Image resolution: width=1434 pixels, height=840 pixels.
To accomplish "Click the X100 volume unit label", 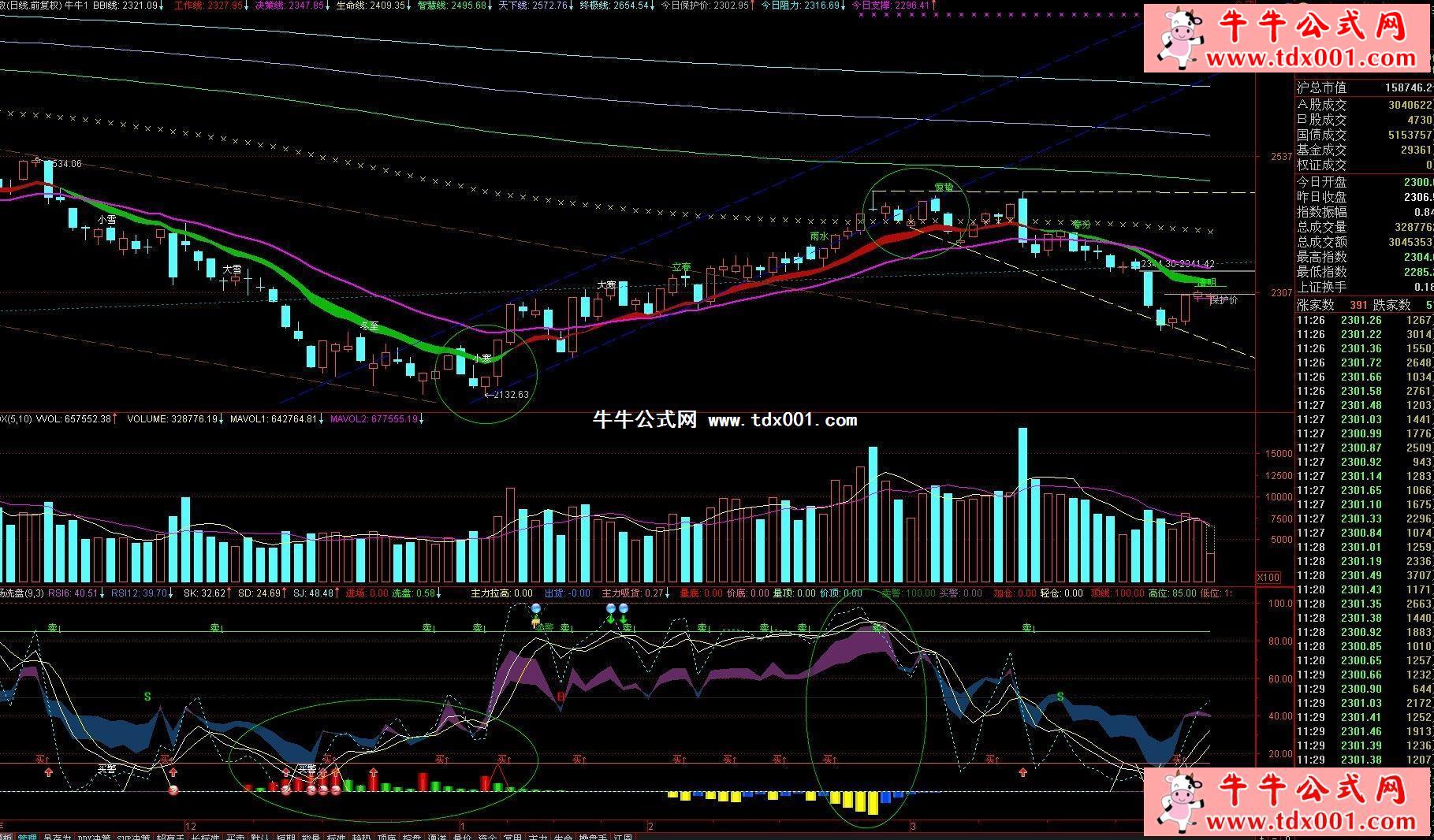I will (x=1268, y=578).
